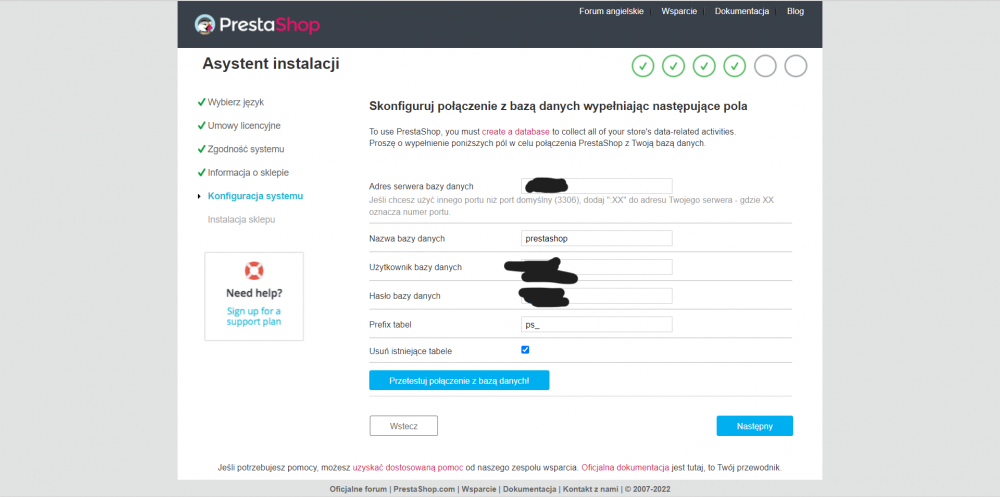Click the PrestaShop logo in the header
The width and height of the screenshot is (1000, 497).
click(x=257, y=24)
